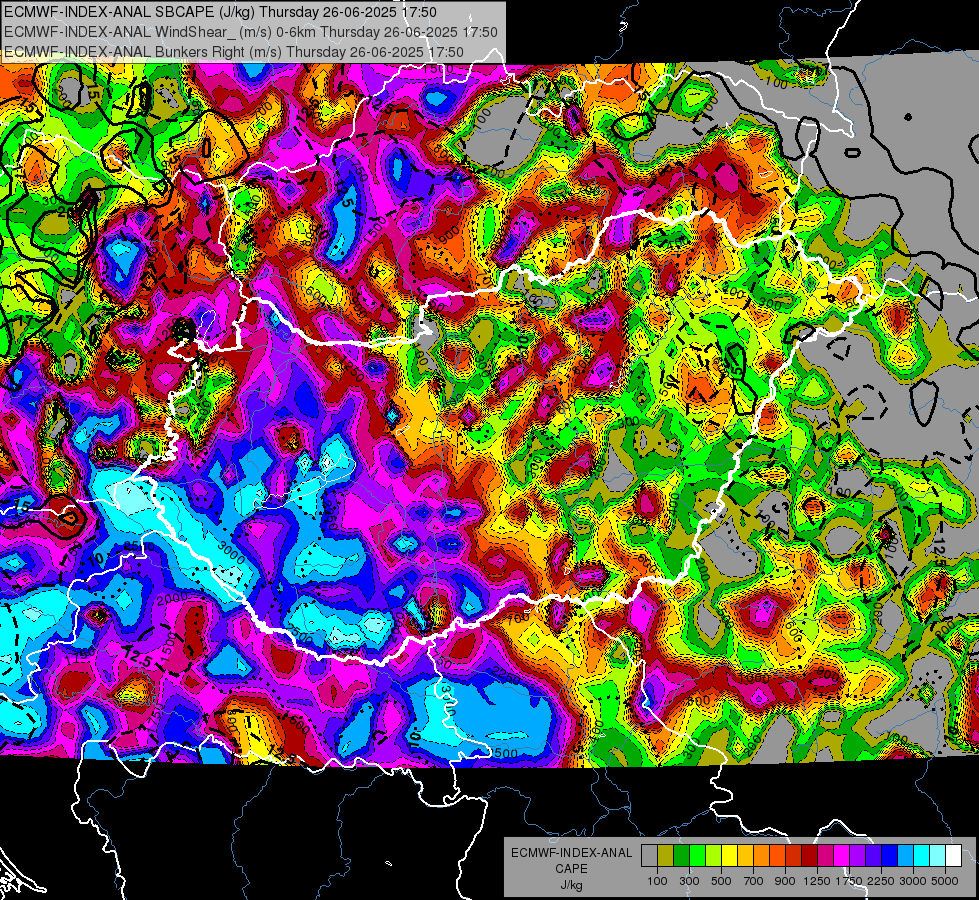Select the pure yellow legend swatch

[x=729, y=856]
